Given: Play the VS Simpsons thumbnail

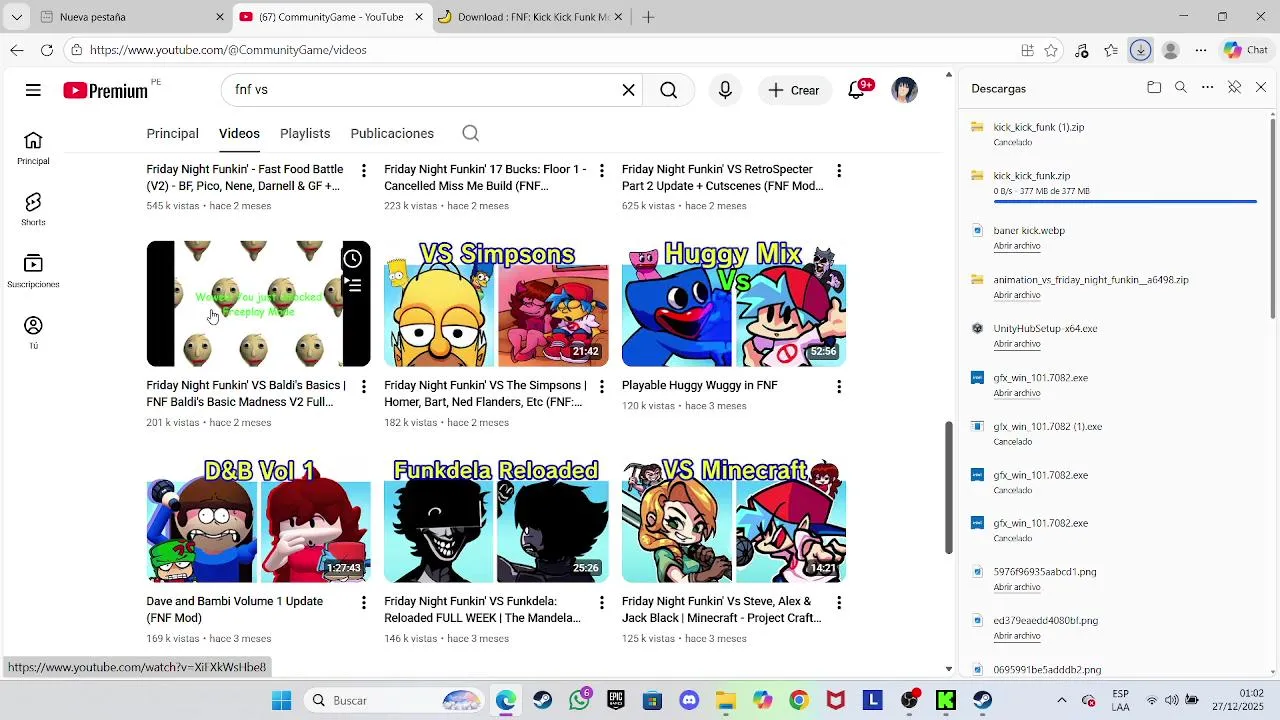Looking at the screenshot, I should [x=496, y=304].
